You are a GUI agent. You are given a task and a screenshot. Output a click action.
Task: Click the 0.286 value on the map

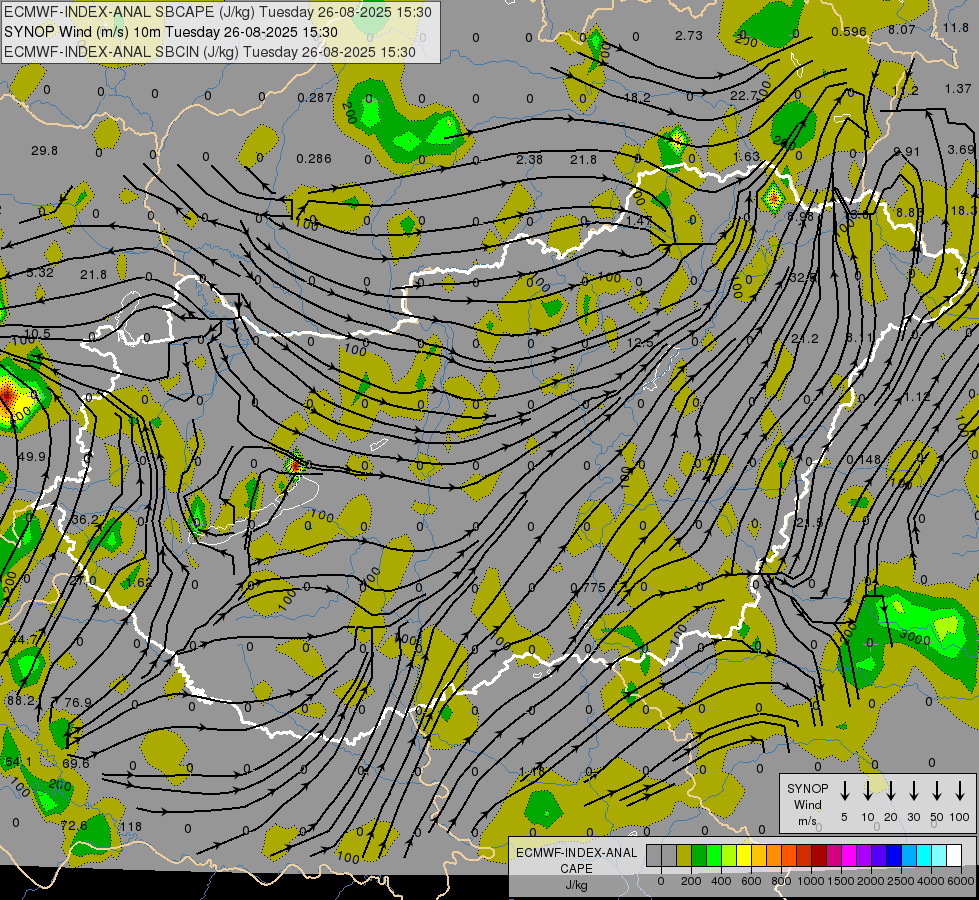(x=314, y=159)
